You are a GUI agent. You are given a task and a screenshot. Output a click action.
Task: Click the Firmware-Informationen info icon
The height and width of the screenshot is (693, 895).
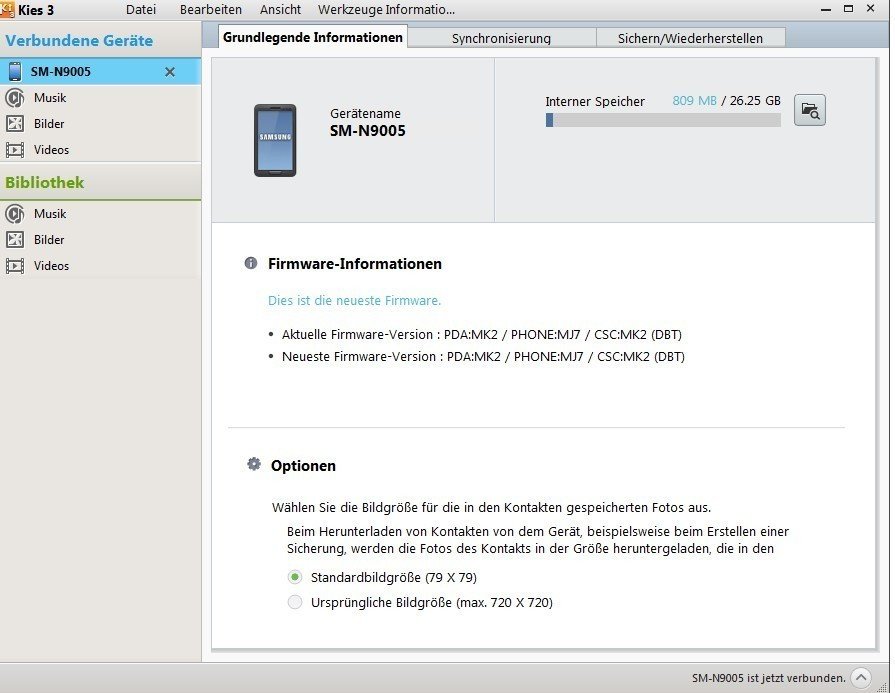click(251, 263)
